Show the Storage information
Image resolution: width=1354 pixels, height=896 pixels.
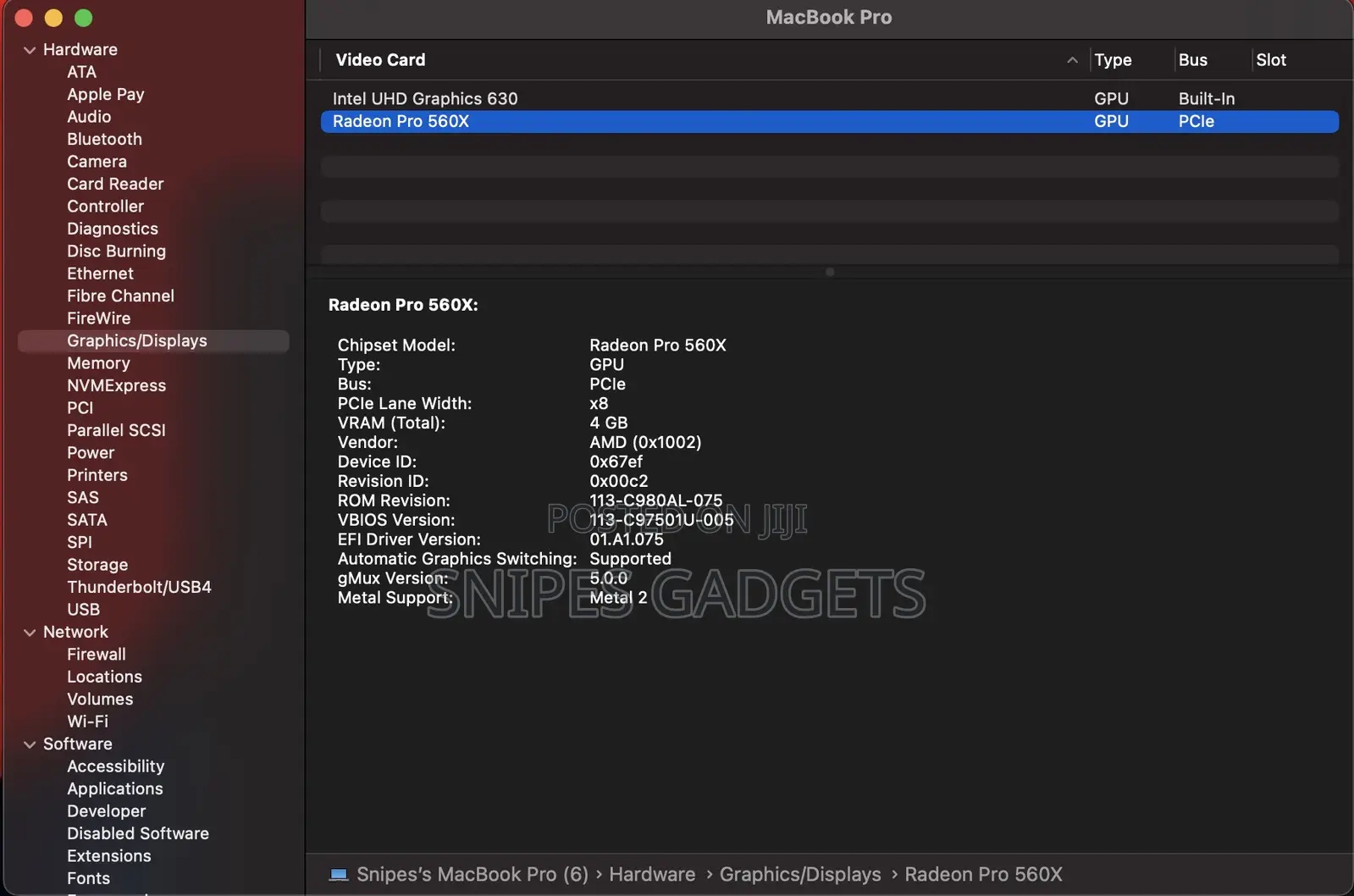click(x=97, y=565)
